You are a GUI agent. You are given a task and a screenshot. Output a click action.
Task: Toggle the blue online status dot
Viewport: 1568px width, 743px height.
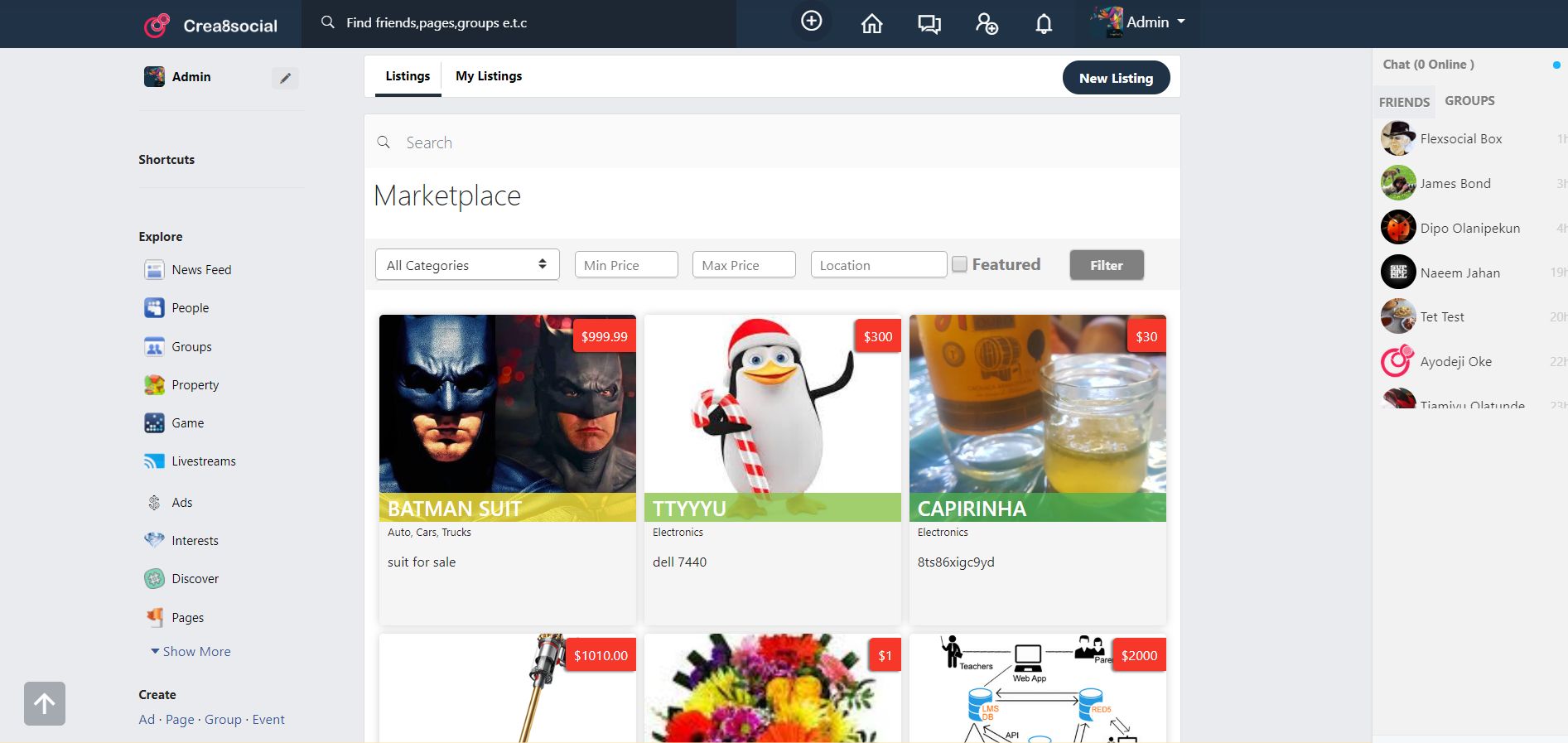click(x=1556, y=65)
